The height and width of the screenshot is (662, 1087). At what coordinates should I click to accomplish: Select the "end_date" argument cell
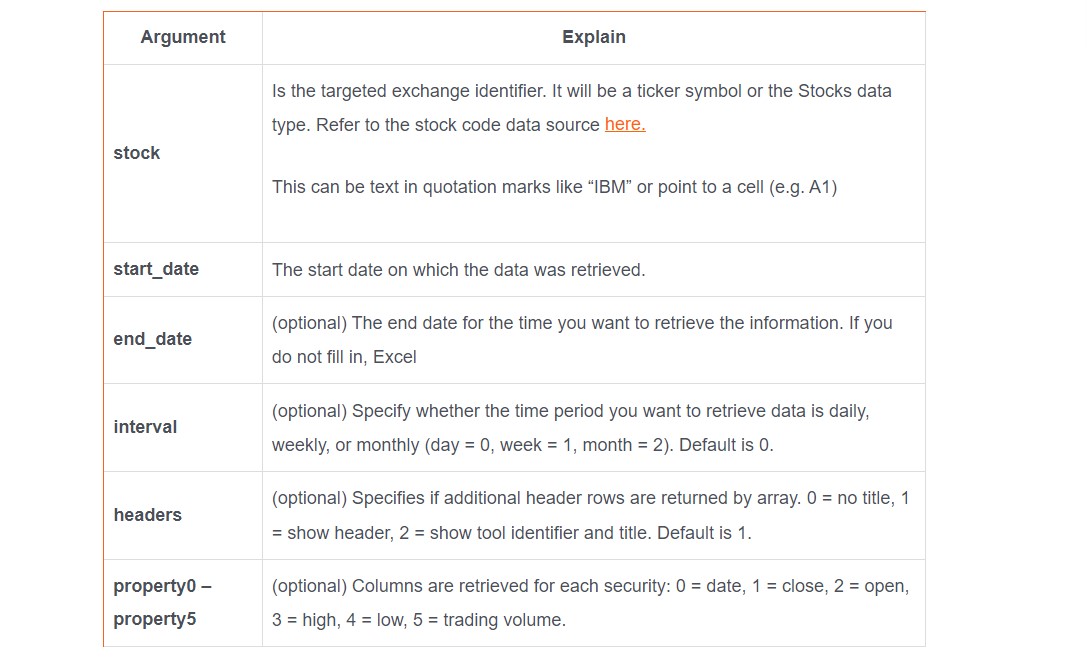coord(183,340)
